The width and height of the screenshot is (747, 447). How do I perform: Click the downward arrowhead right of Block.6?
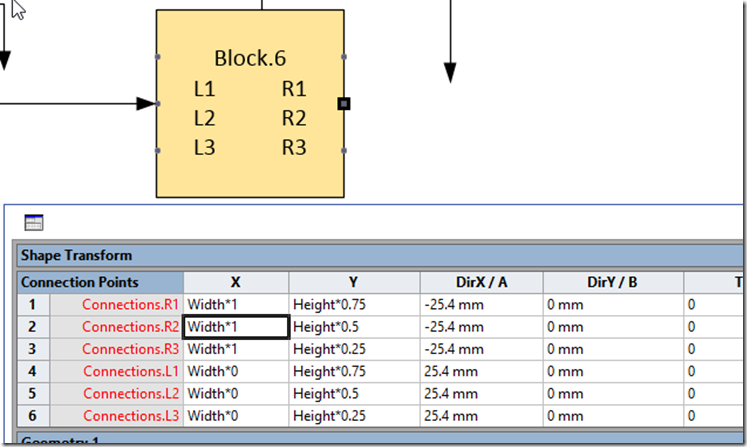[450, 72]
